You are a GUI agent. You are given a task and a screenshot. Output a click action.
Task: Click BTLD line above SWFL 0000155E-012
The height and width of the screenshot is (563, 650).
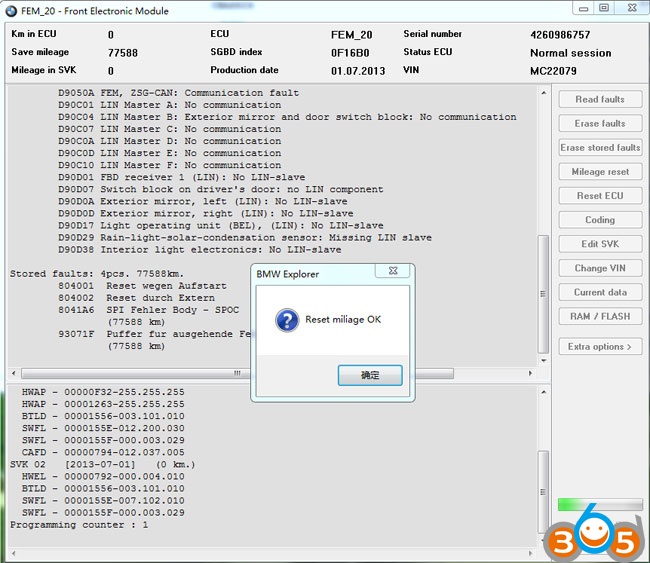103,416
